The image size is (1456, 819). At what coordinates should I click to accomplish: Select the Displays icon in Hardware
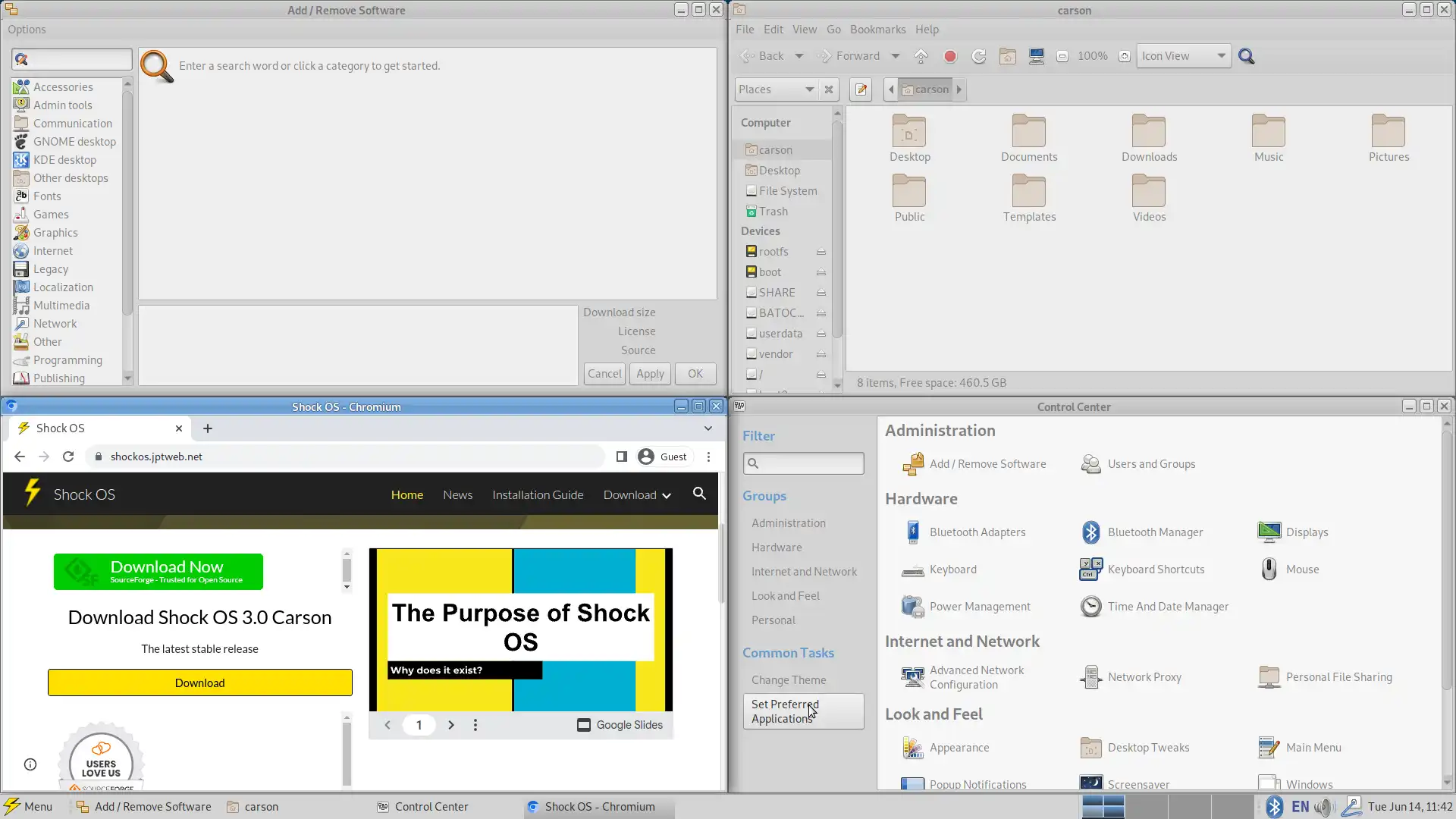[x=1269, y=531]
